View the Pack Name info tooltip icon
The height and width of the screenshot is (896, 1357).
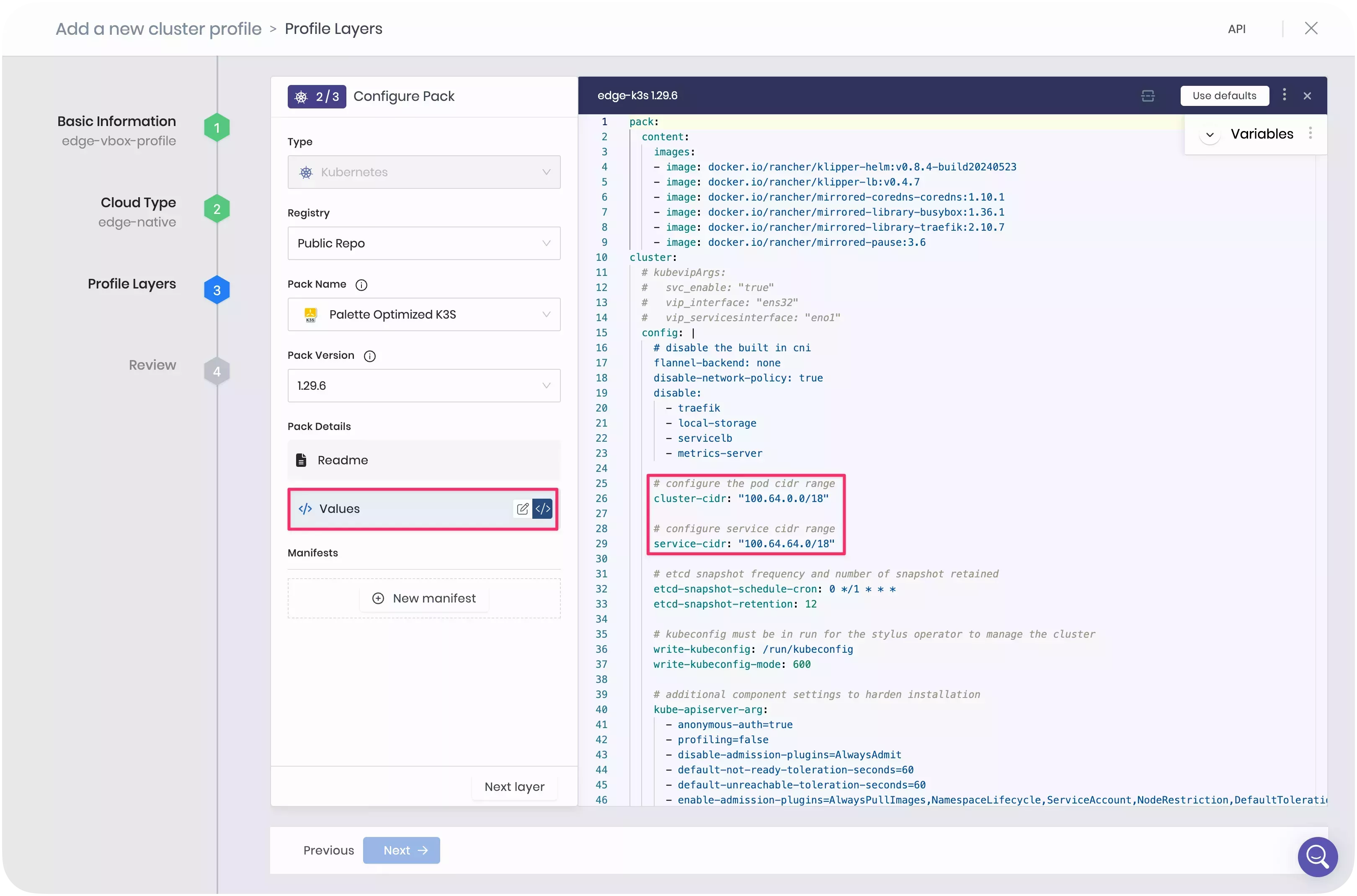[x=362, y=285]
